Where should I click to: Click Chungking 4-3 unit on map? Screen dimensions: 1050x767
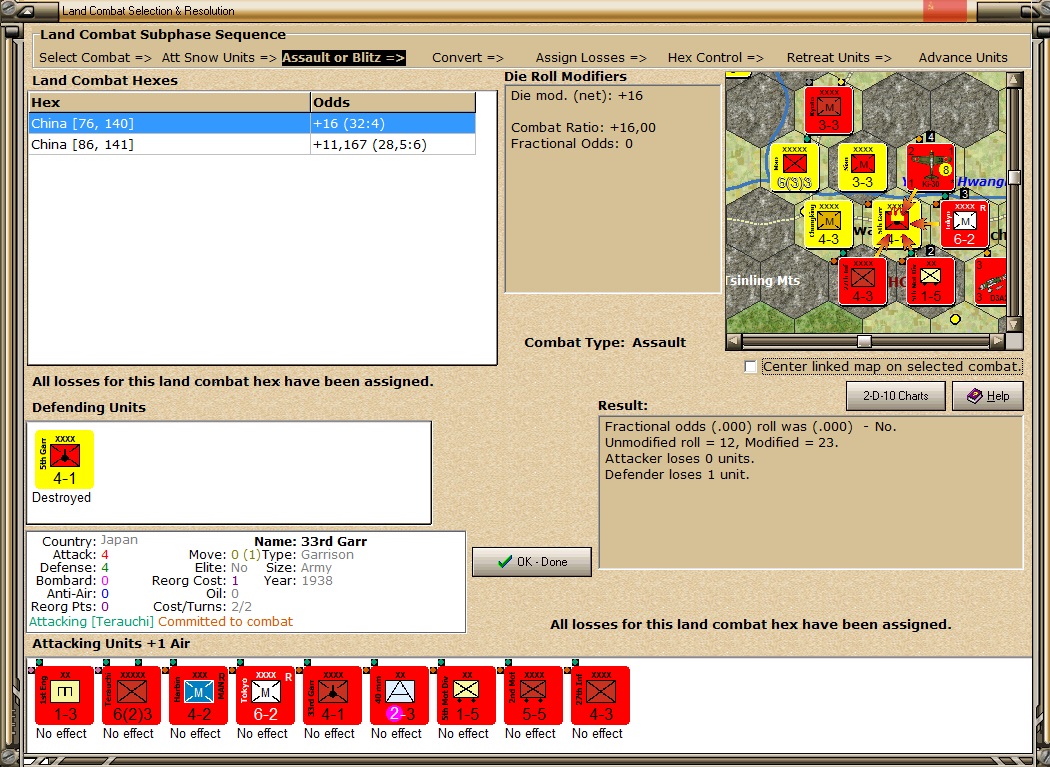click(828, 224)
